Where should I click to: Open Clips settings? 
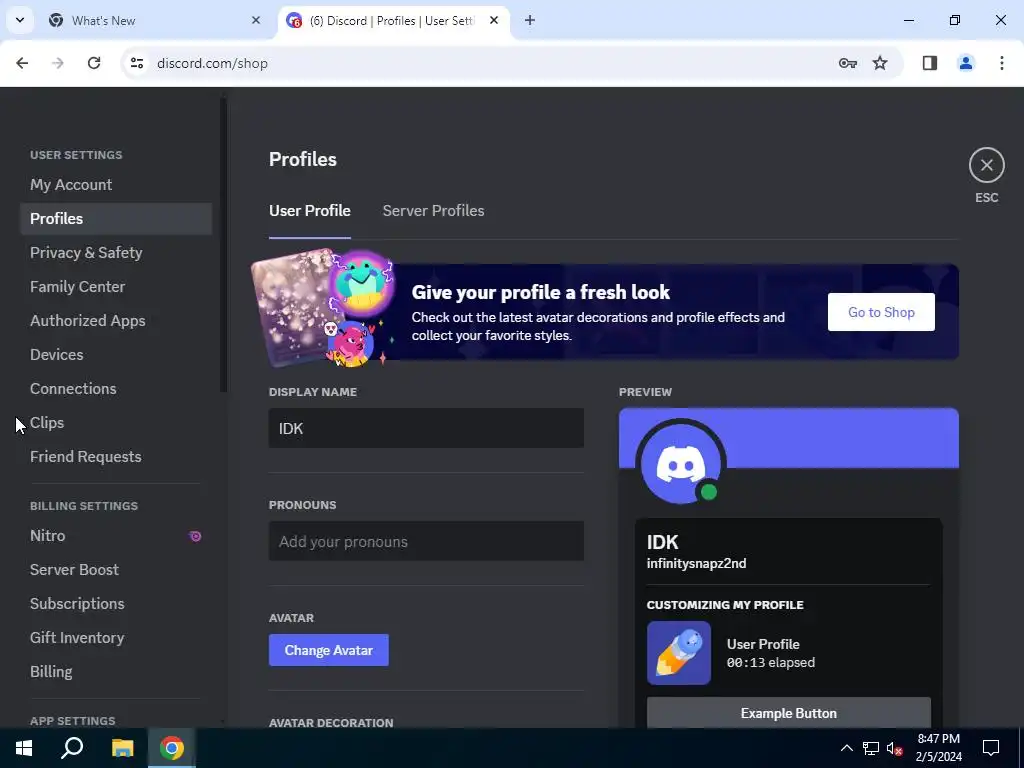[116, 423]
